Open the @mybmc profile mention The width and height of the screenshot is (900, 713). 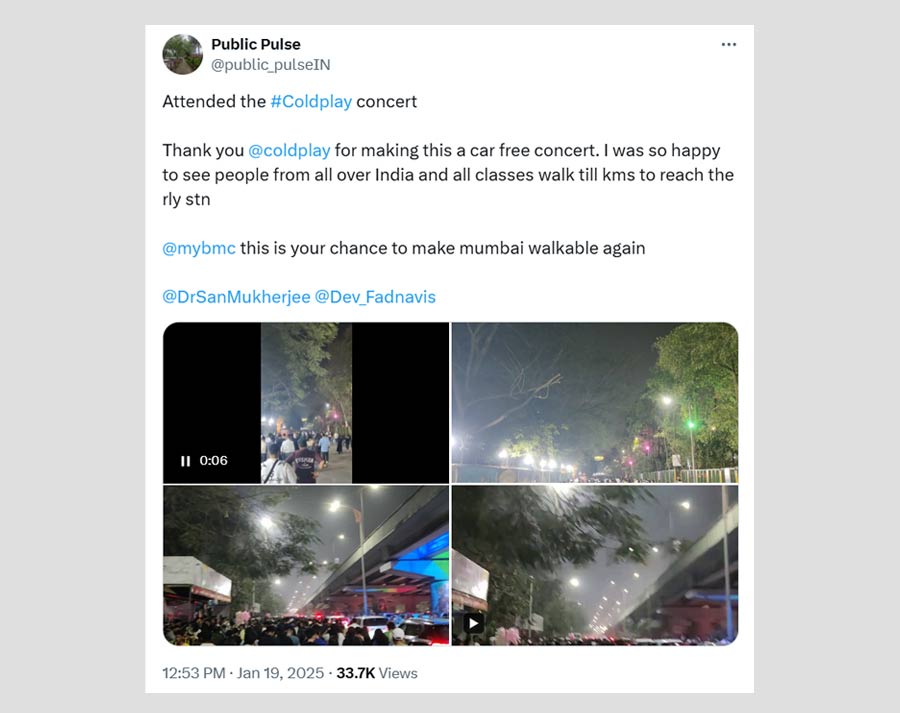198,248
